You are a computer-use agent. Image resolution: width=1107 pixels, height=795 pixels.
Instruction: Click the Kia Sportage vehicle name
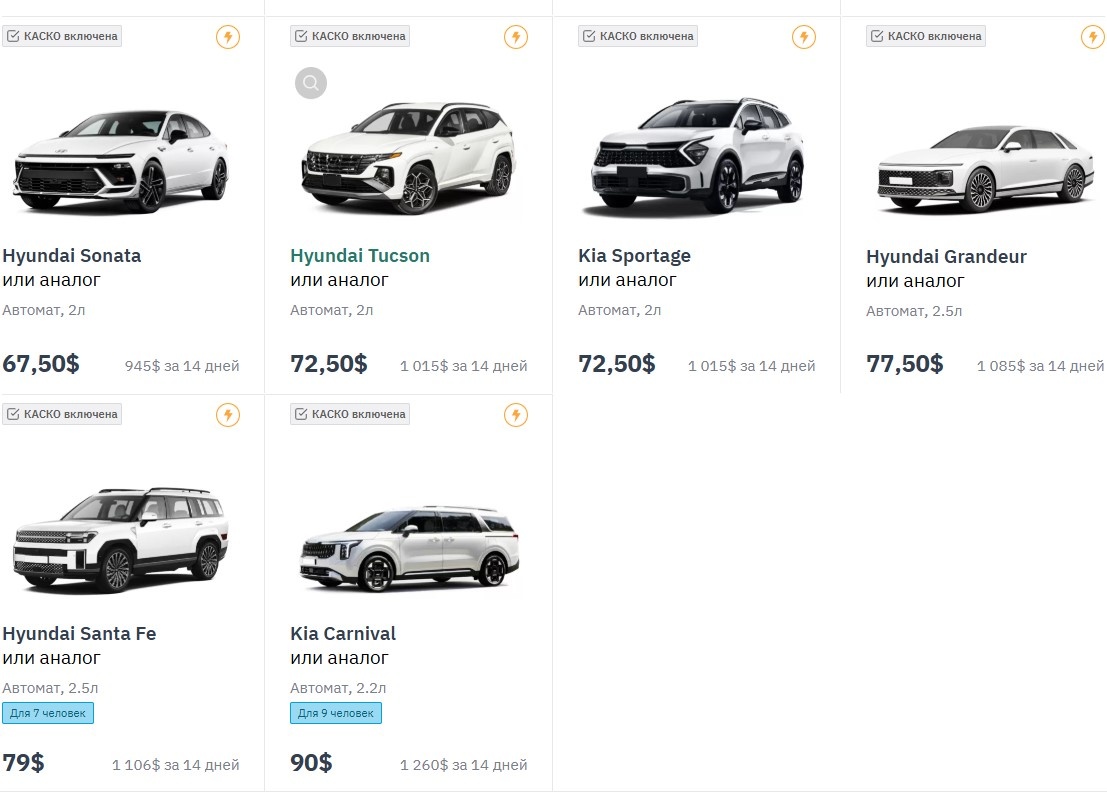(x=634, y=255)
